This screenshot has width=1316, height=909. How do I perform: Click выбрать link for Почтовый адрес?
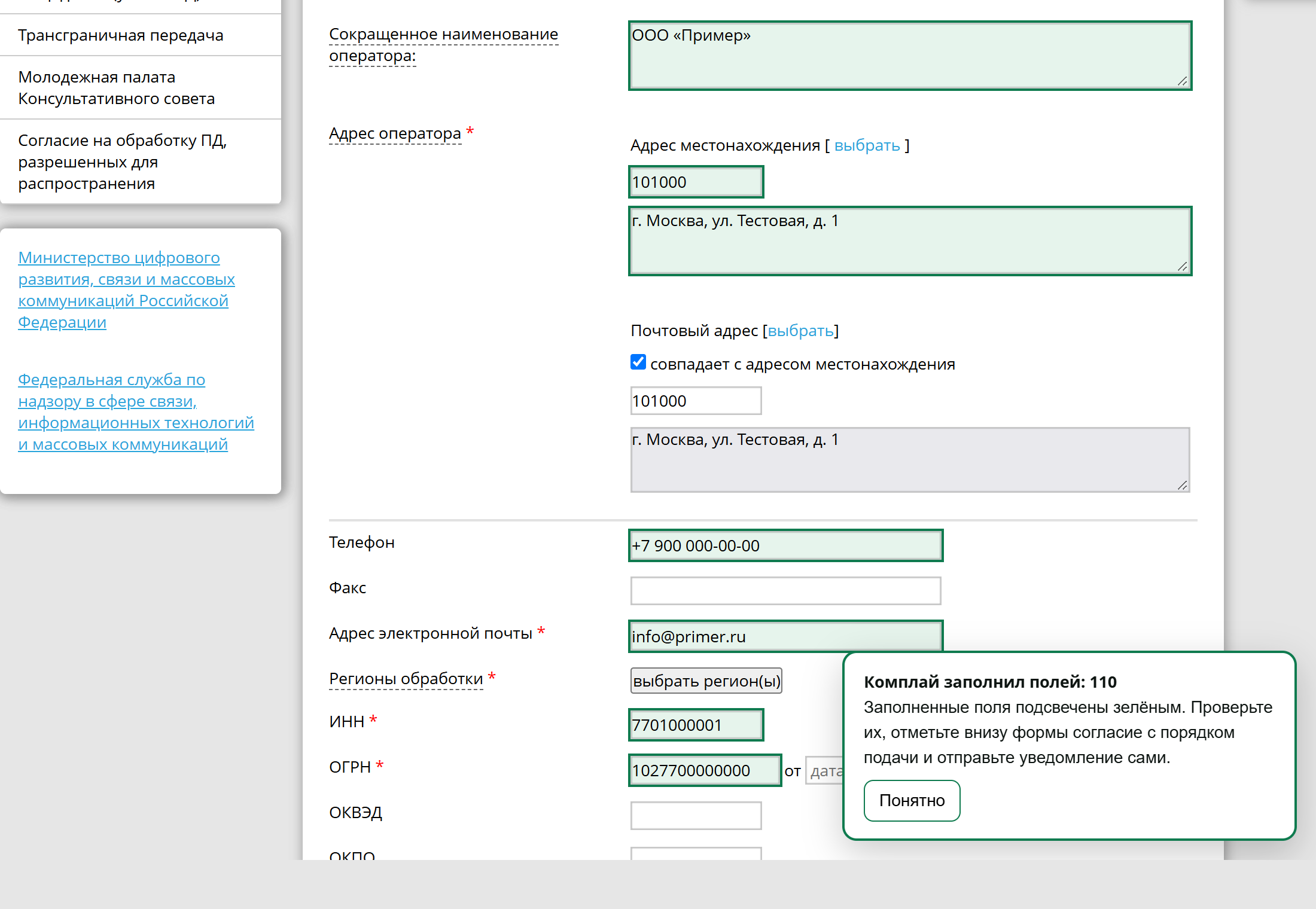[x=800, y=331]
